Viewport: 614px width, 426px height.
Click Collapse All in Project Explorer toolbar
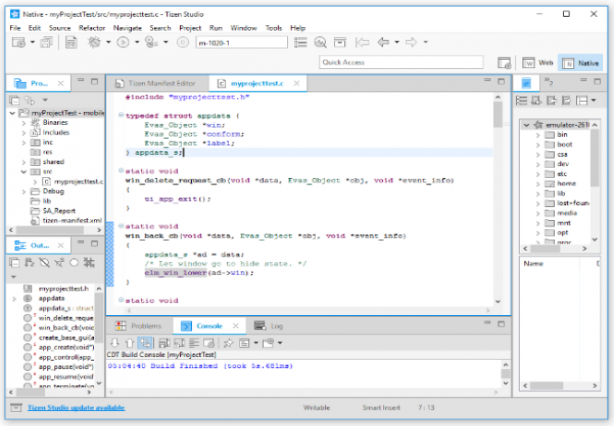[x=16, y=101]
